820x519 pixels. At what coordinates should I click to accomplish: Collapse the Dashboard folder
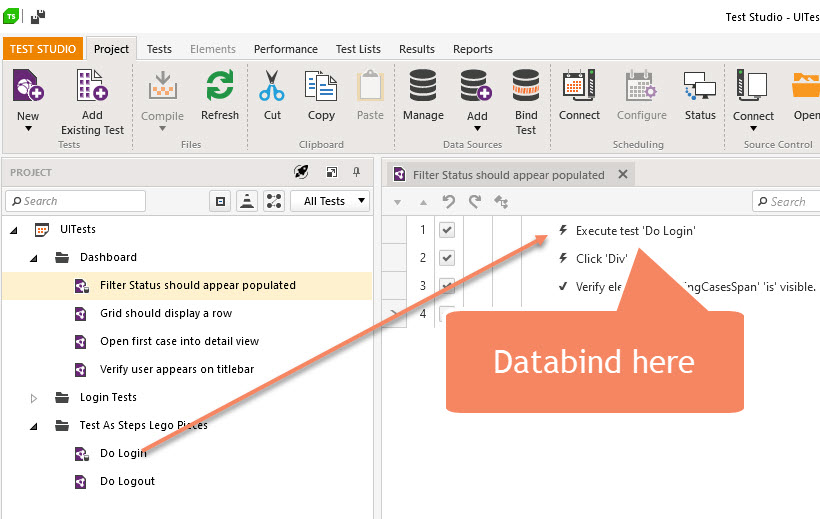point(34,258)
